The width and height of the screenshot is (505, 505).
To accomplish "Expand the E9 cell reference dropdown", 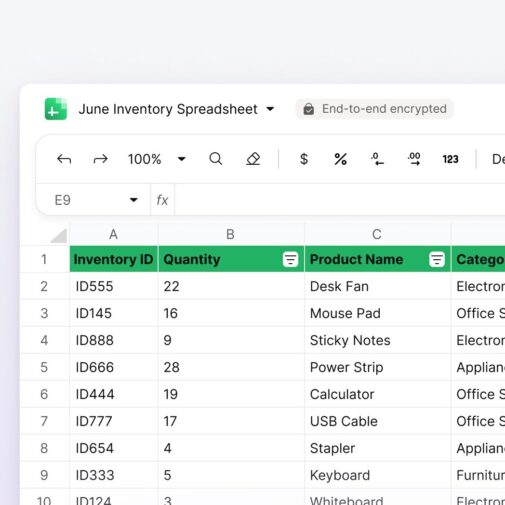I will (x=134, y=200).
